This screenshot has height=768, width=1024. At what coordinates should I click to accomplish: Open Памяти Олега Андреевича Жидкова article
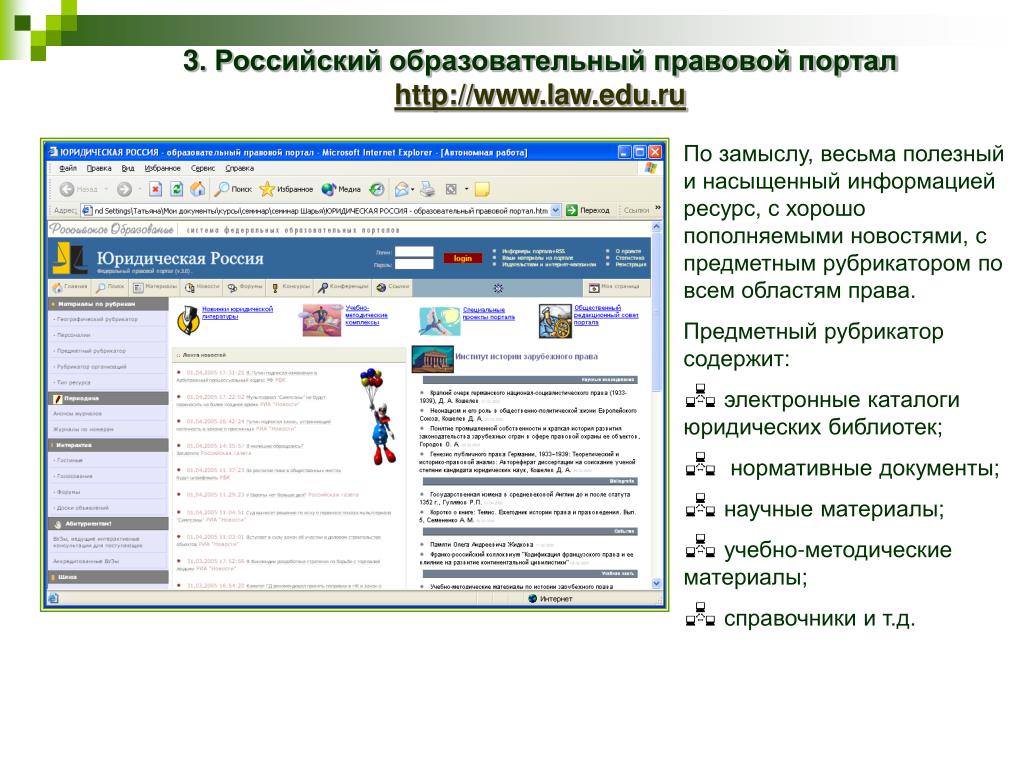481,544
